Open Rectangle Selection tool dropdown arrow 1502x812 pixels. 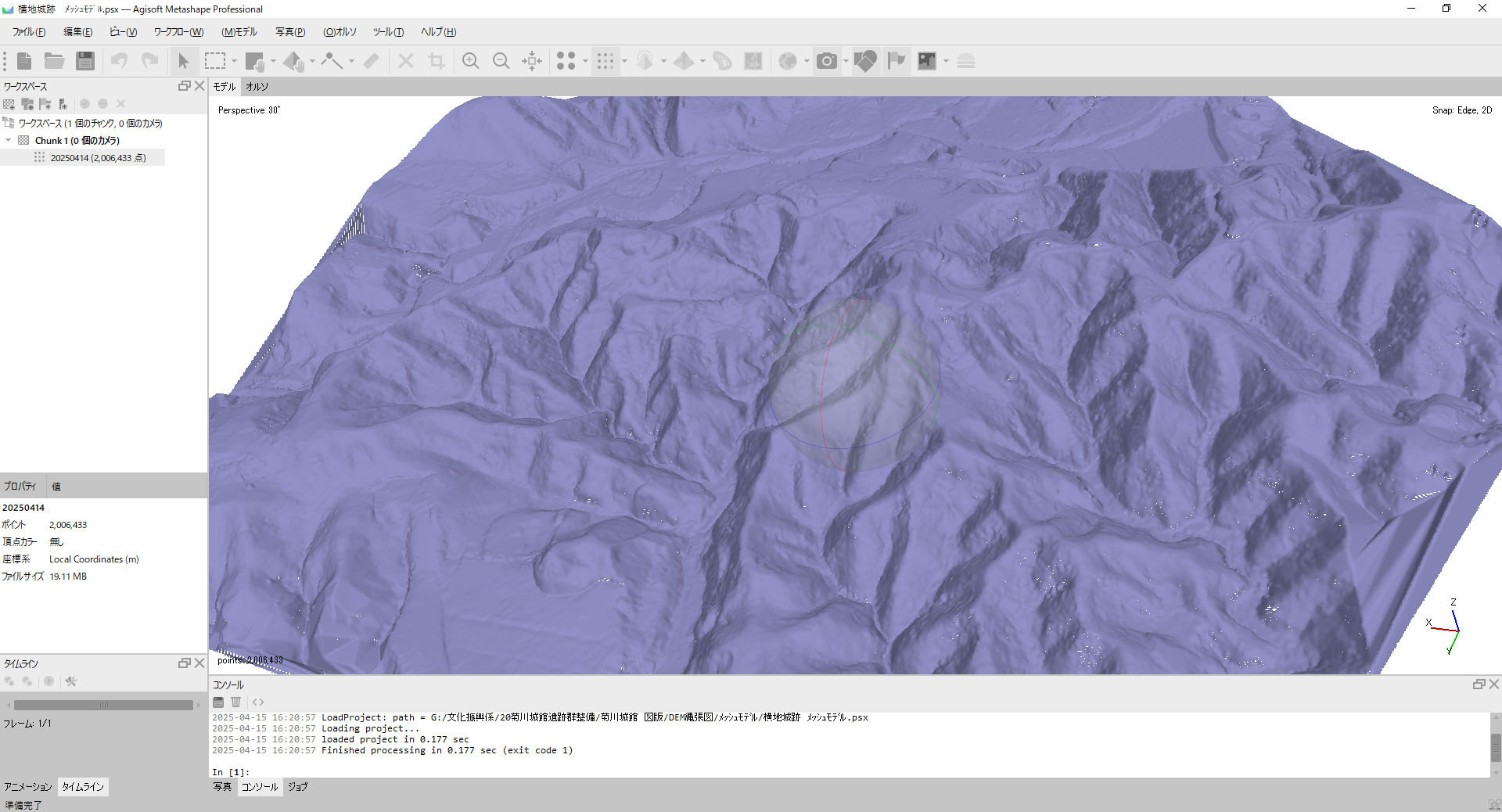(234, 61)
